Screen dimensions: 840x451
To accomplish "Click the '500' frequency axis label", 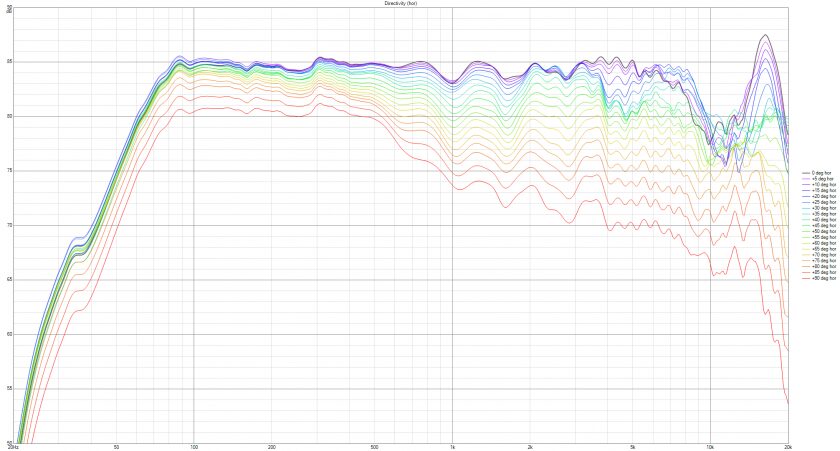I will [374, 447].
